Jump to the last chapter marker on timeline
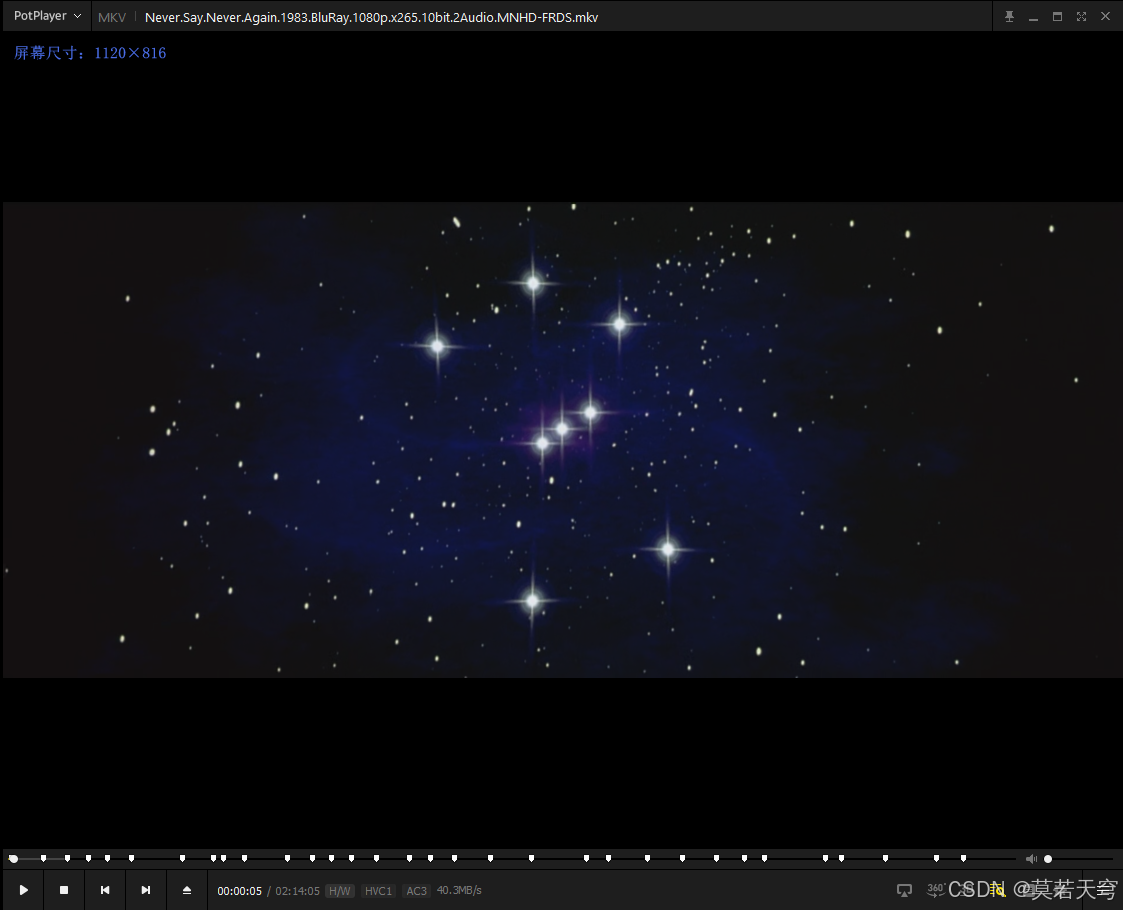This screenshot has width=1123, height=910. click(x=963, y=858)
